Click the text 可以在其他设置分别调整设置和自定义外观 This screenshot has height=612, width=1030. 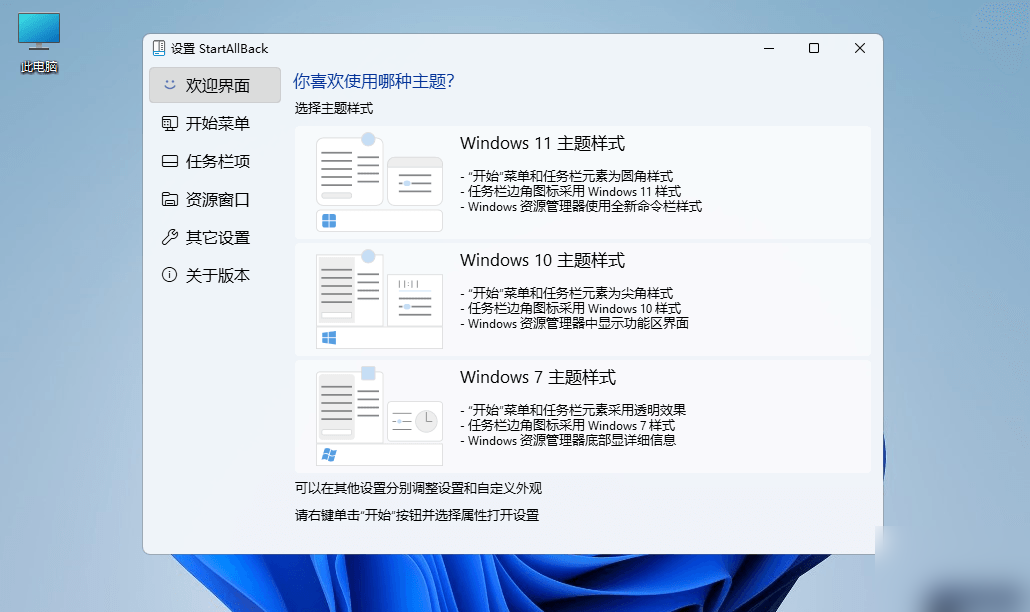(x=418, y=488)
